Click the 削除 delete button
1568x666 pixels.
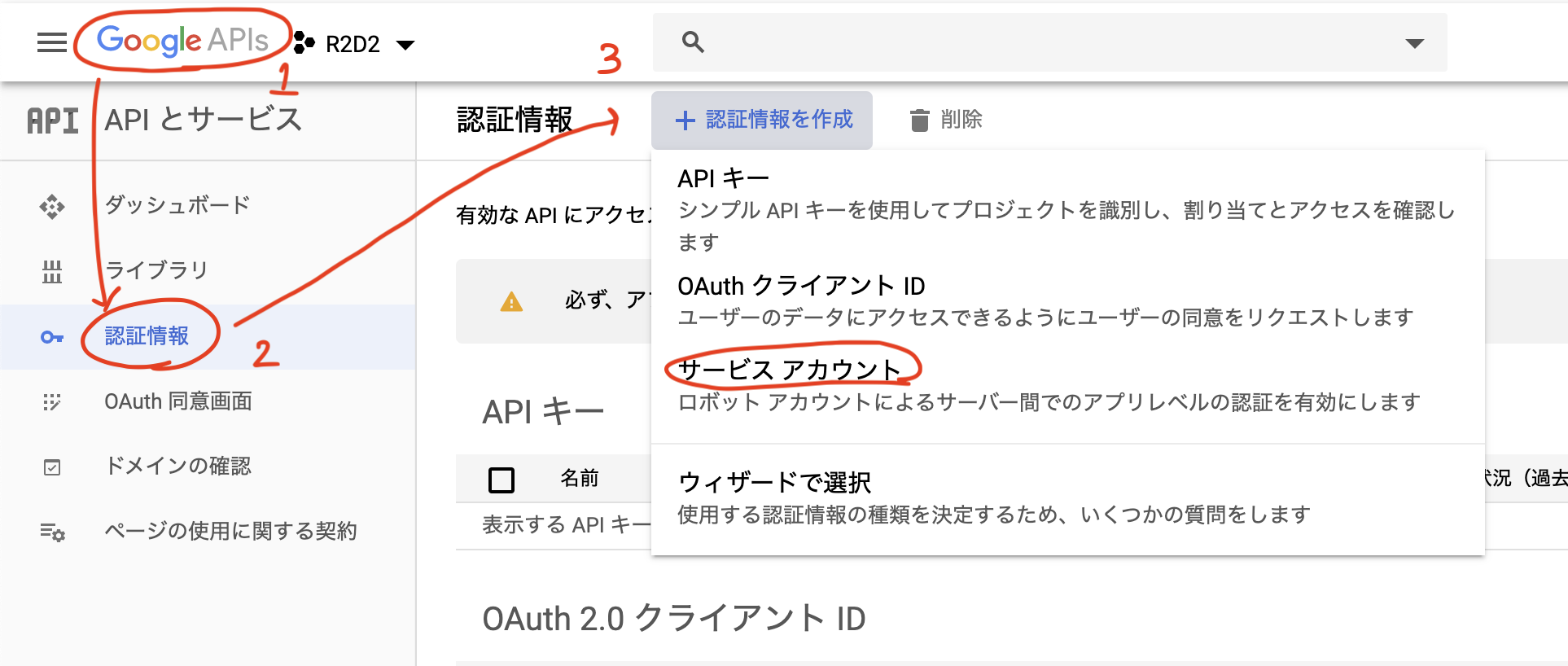click(x=946, y=120)
